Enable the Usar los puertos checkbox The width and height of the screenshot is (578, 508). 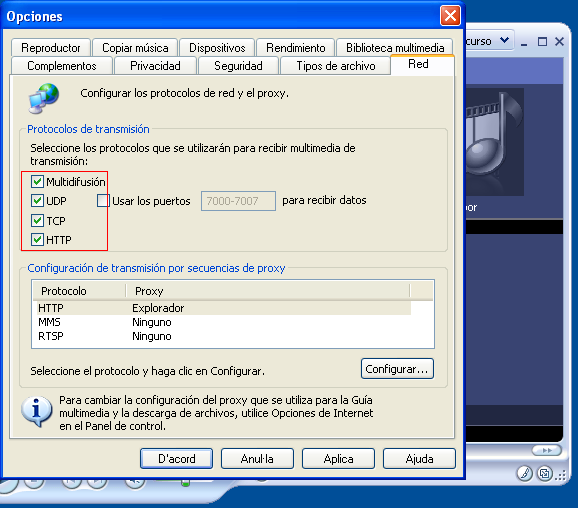pyautogui.click(x=103, y=201)
